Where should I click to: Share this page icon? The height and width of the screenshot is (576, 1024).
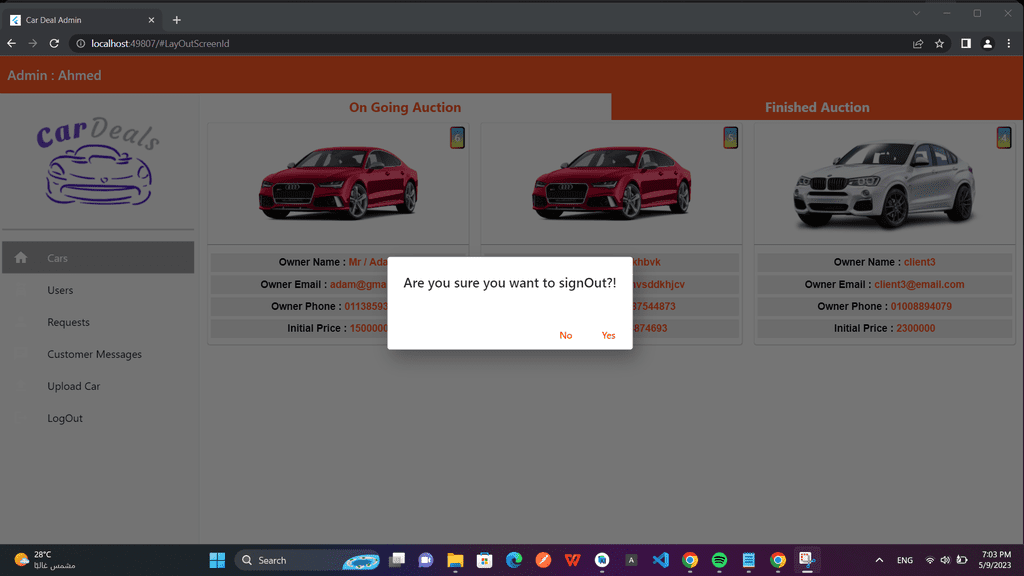click(918, 44)
